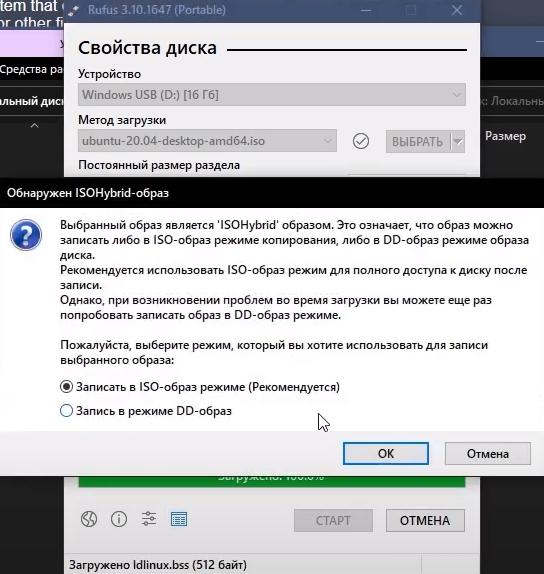Expand the Windows USB device dropdown

272,95
